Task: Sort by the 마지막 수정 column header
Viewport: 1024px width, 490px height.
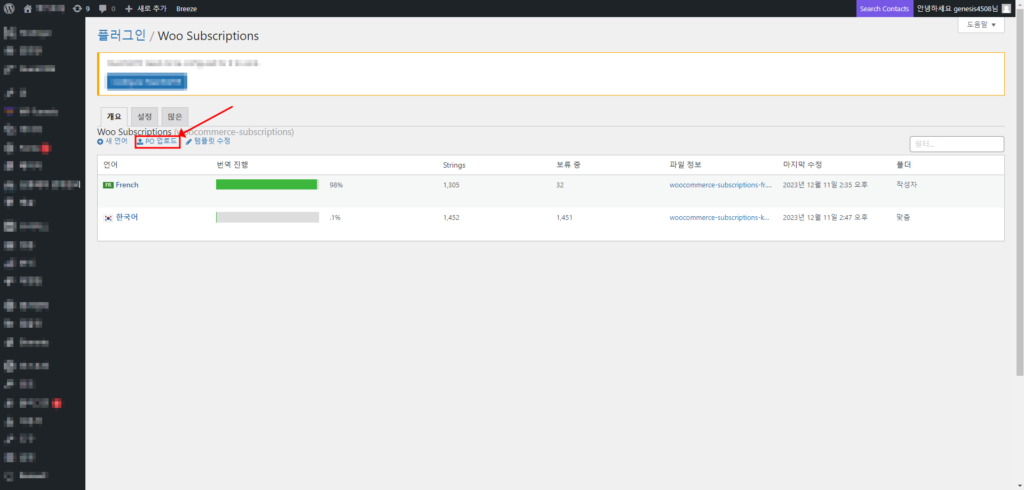Action: [x=802, y=165]
